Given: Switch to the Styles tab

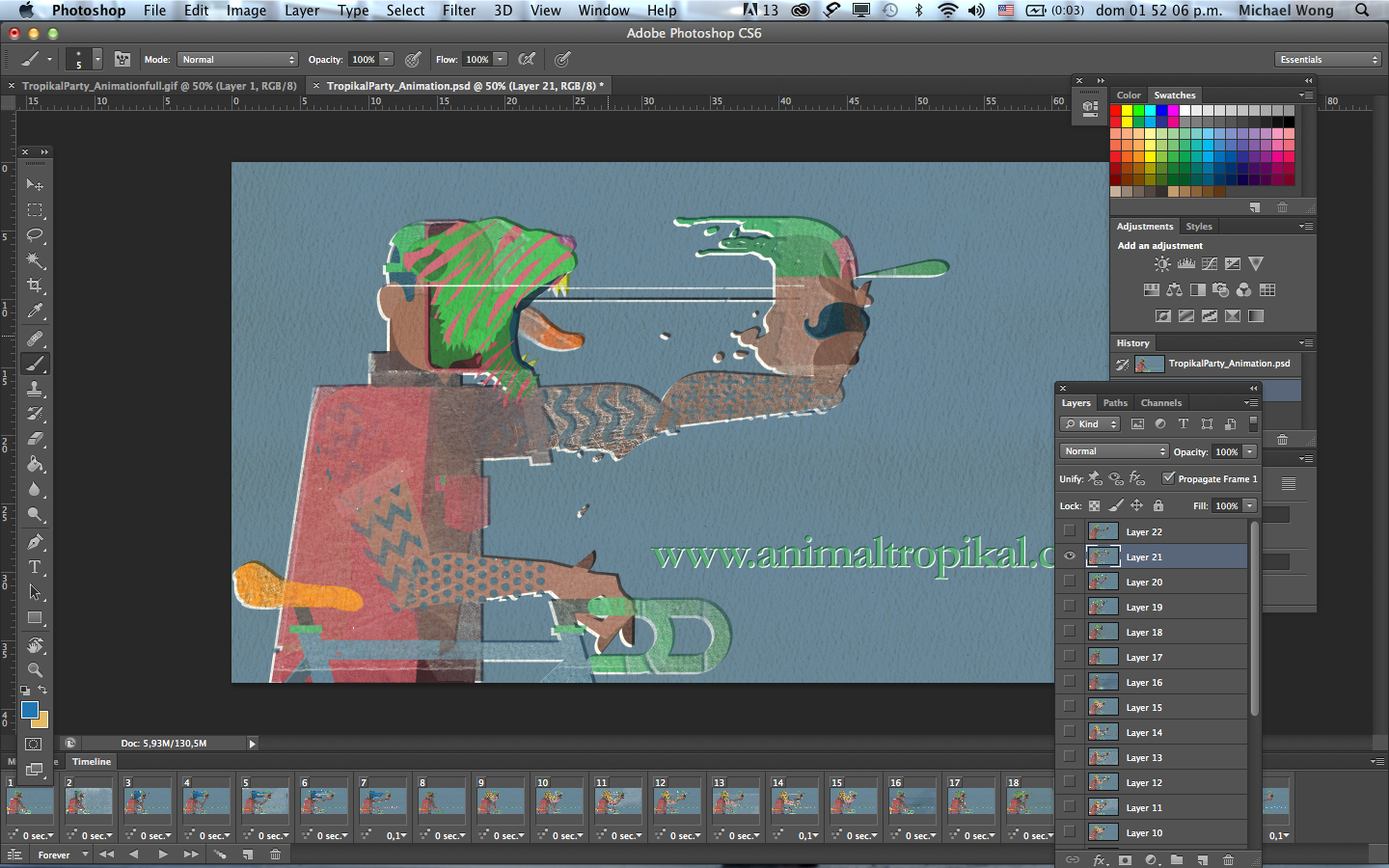Looking at the screenshot, I should click(1199, 227).
